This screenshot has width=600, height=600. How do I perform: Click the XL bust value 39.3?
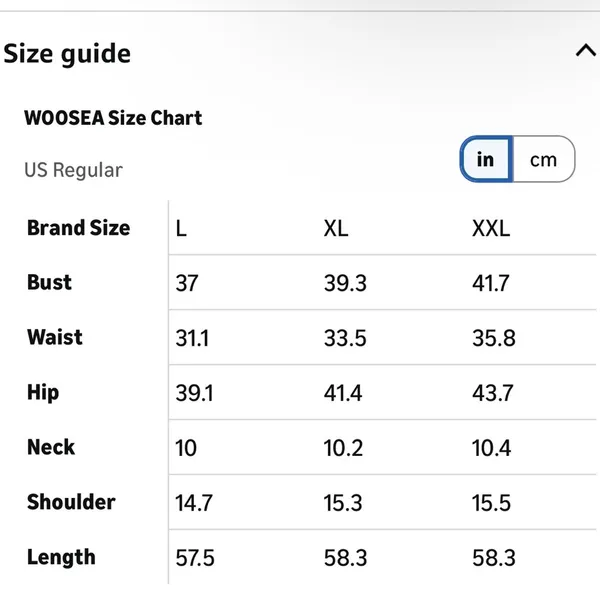[x=345, y=284]
